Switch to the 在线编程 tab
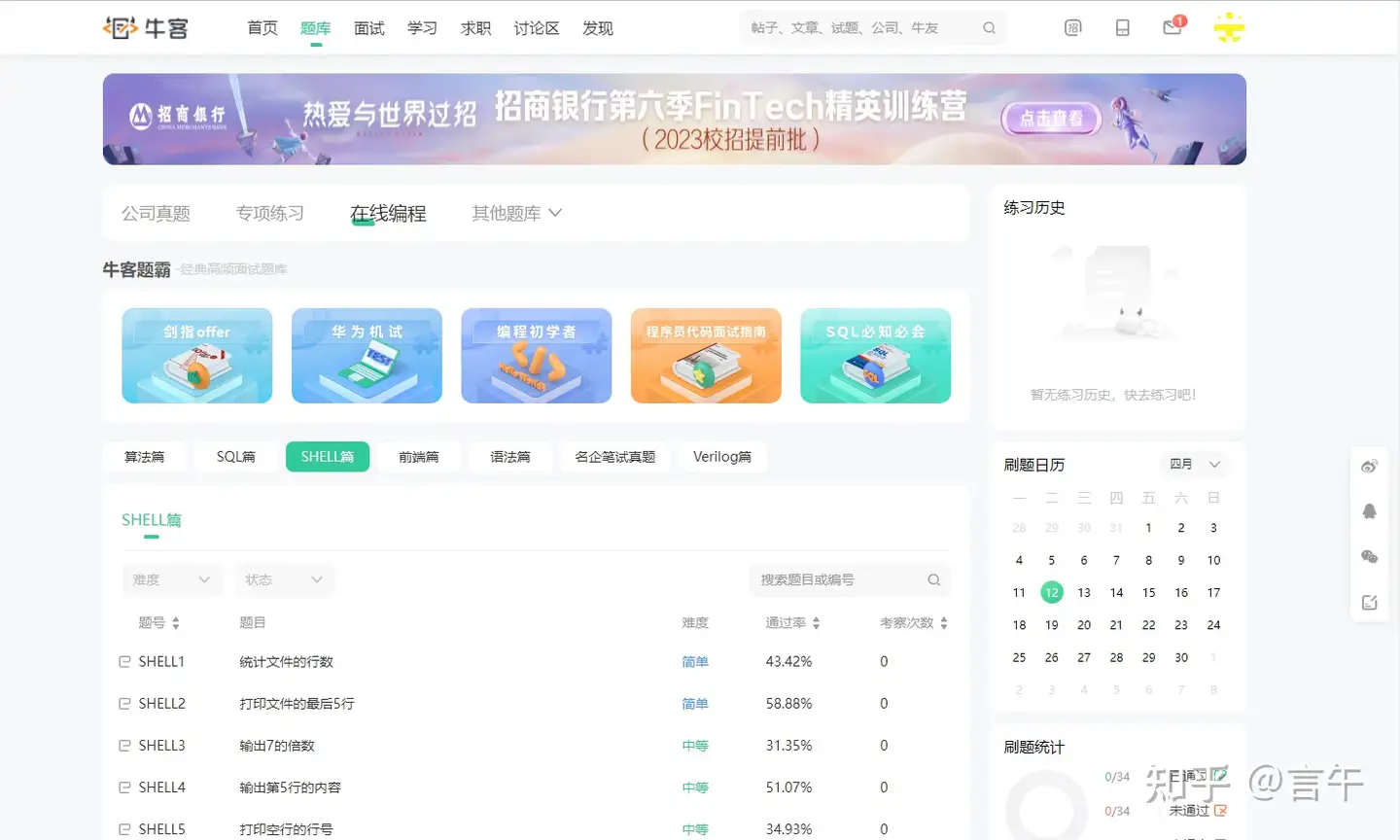The image size is (1400, 840). (389, 212)
